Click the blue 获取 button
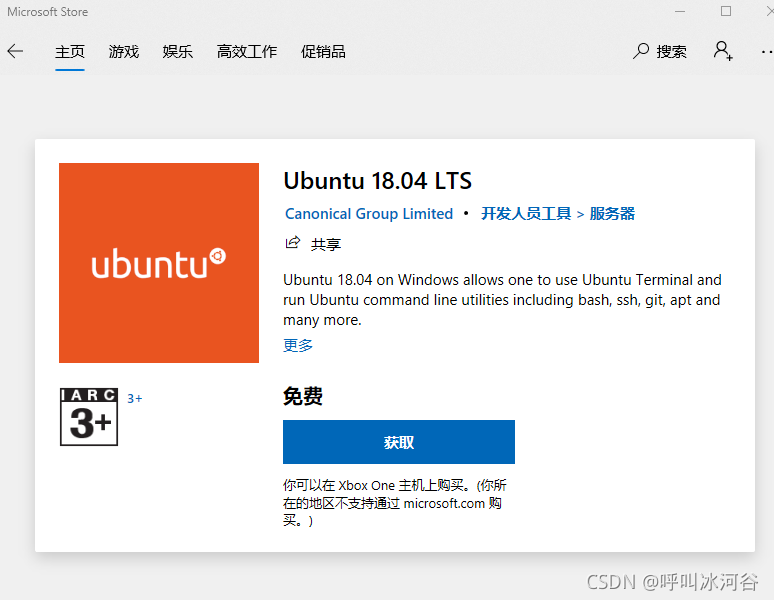The height and width of the screenshot is (600, 774). (x=399, y=442)
